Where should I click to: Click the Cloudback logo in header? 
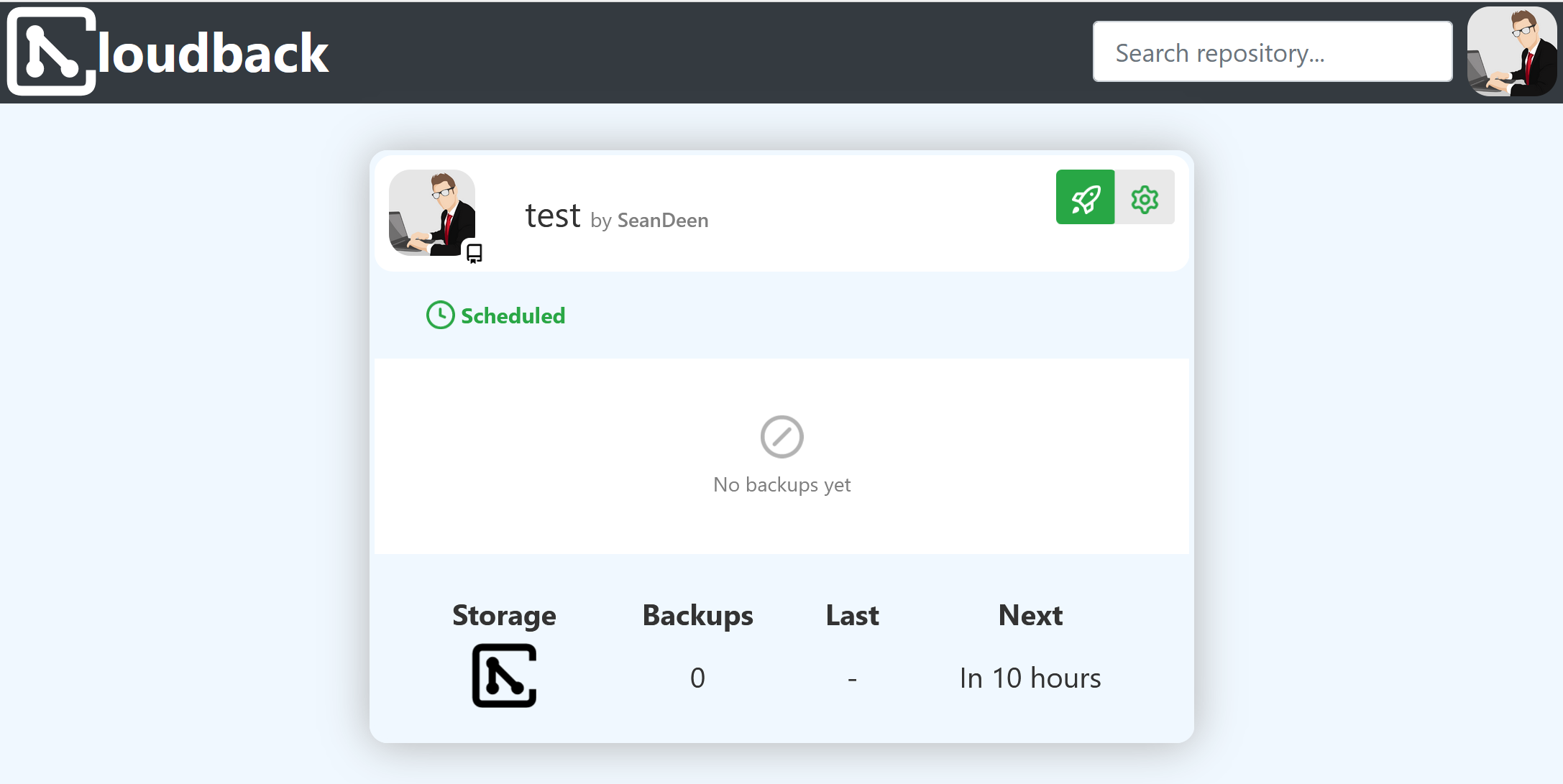(168, 52)
